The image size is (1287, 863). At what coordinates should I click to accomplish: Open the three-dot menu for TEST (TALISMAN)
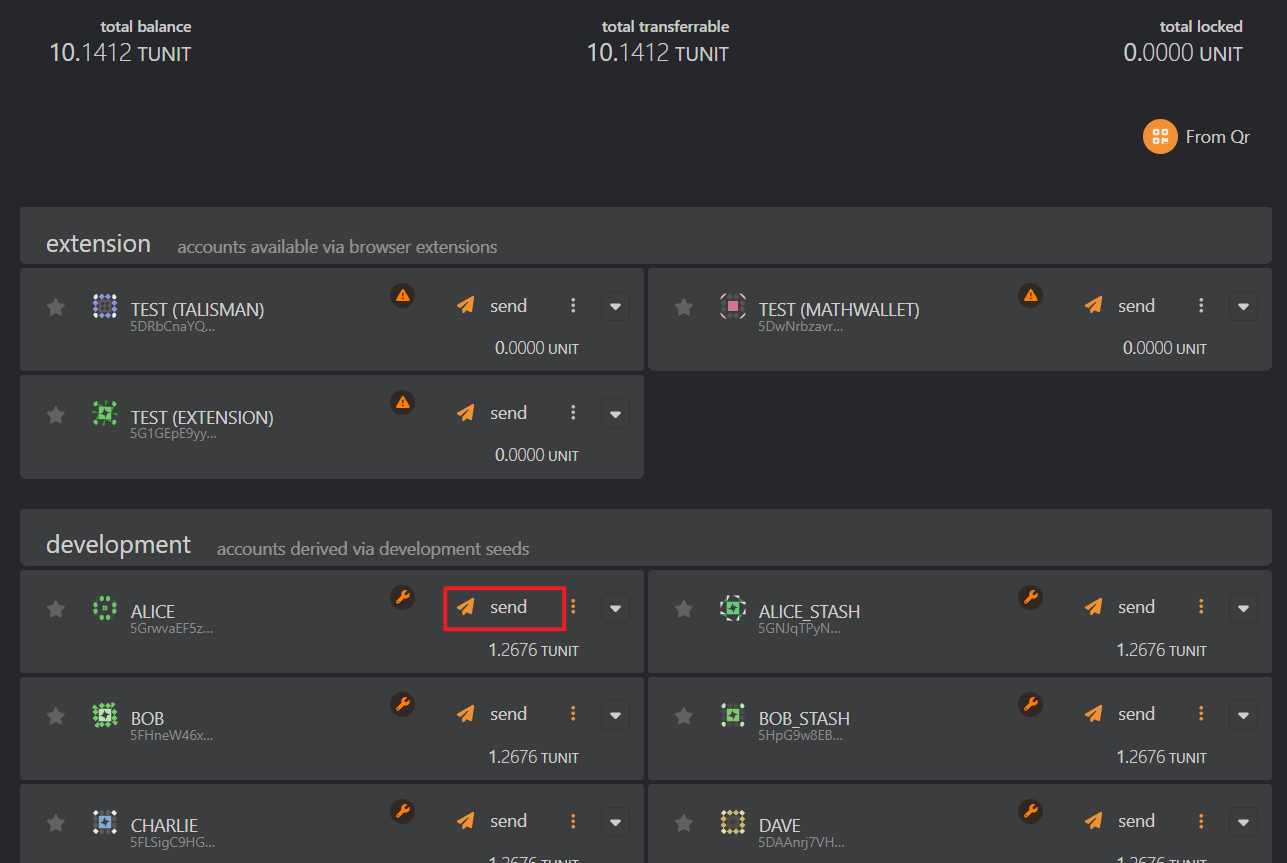573,306
